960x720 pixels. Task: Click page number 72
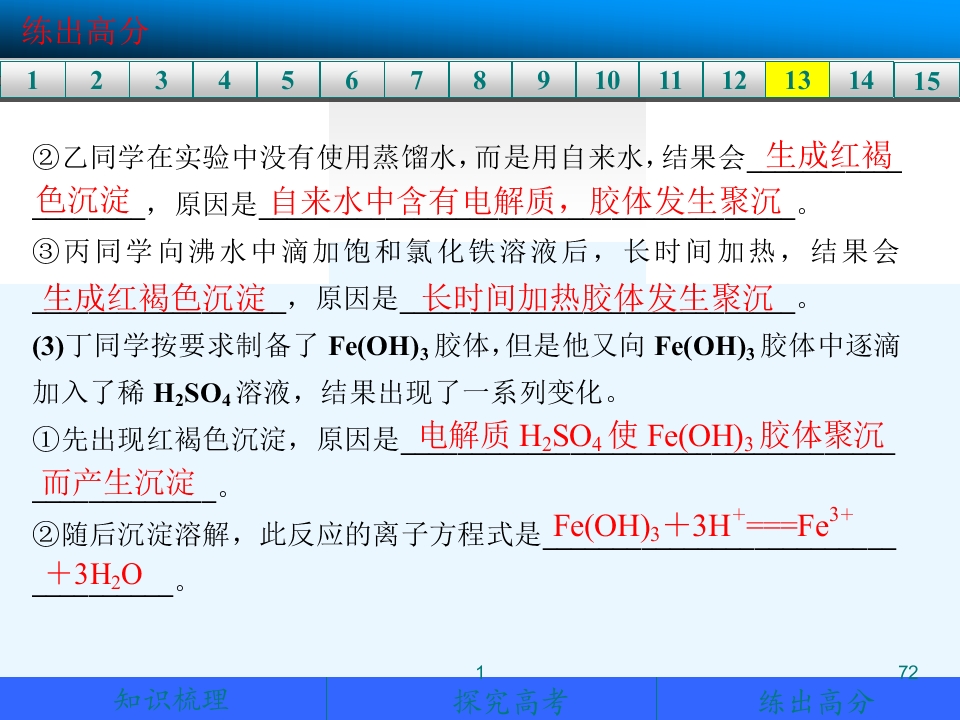pos(908,672)
